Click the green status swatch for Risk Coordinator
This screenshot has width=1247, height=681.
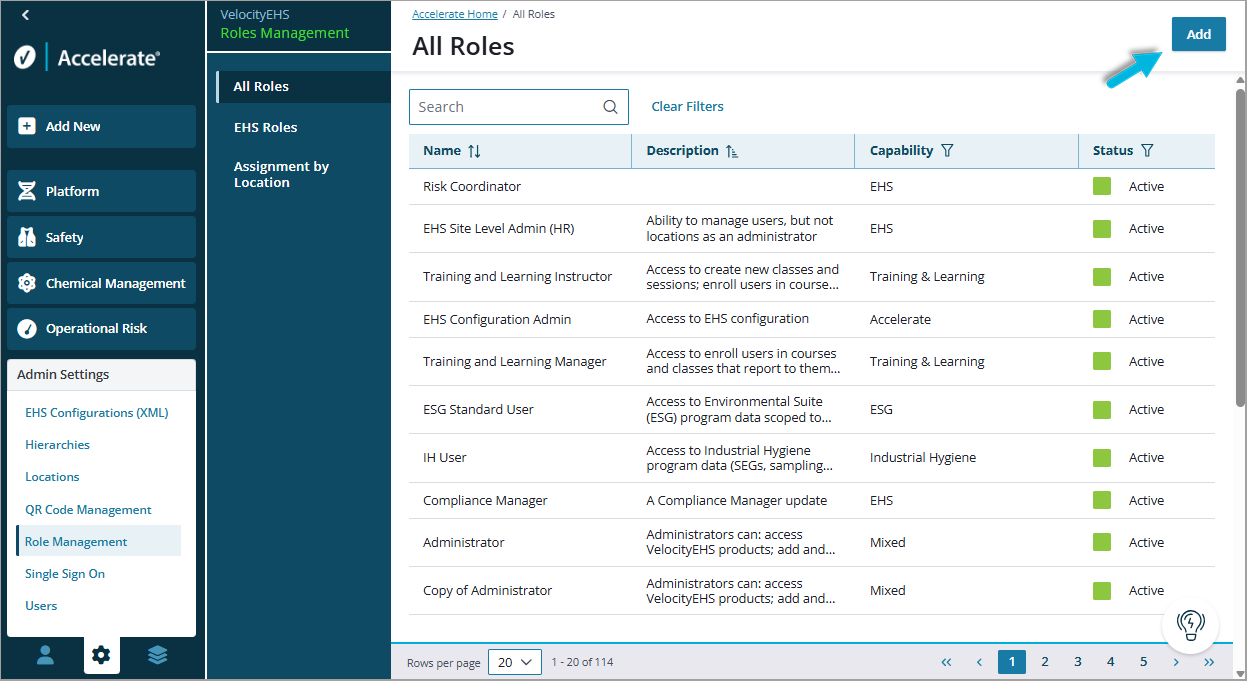[x=1102, y=186]
